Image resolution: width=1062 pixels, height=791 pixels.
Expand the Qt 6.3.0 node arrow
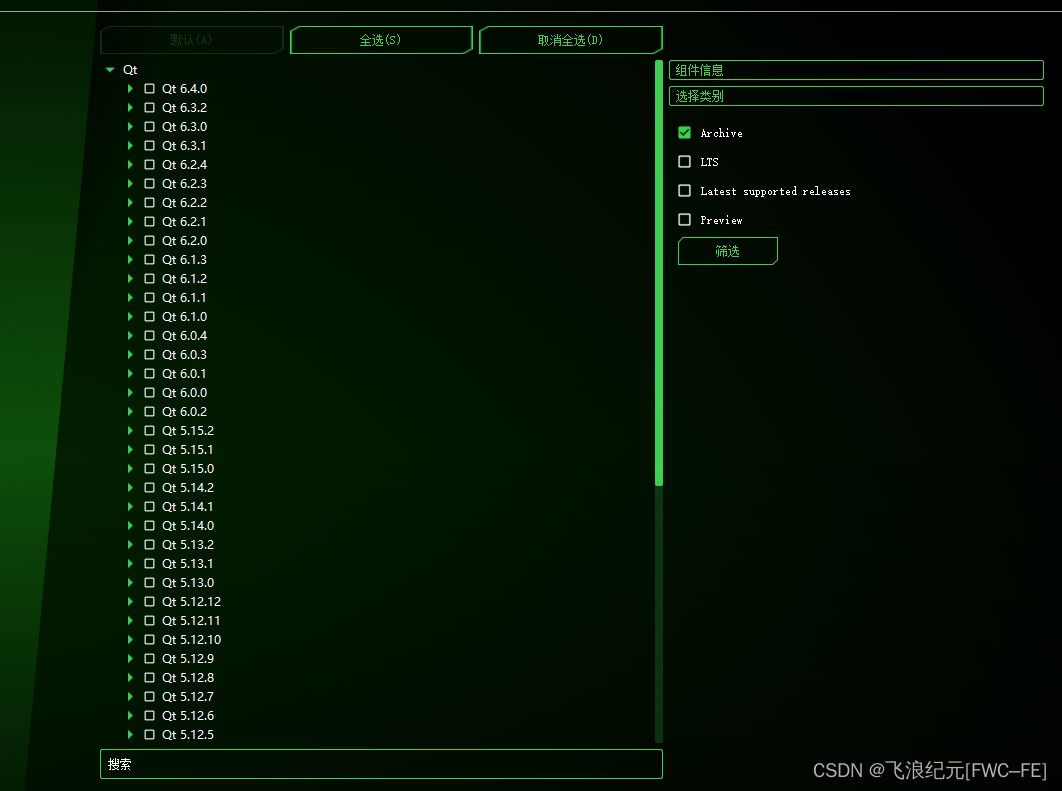130,127
